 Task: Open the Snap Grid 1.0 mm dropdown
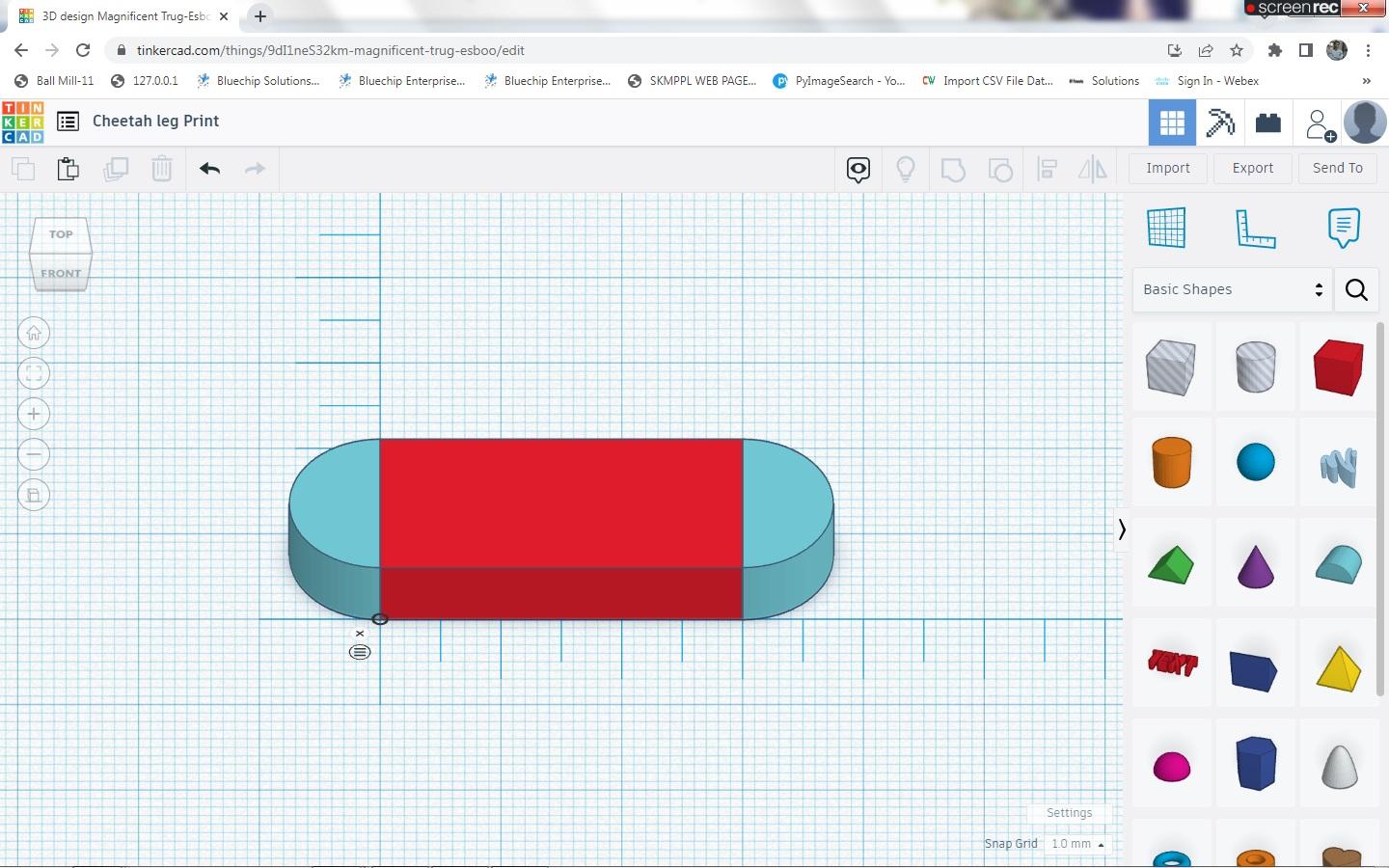click(x=1077, y=844)
